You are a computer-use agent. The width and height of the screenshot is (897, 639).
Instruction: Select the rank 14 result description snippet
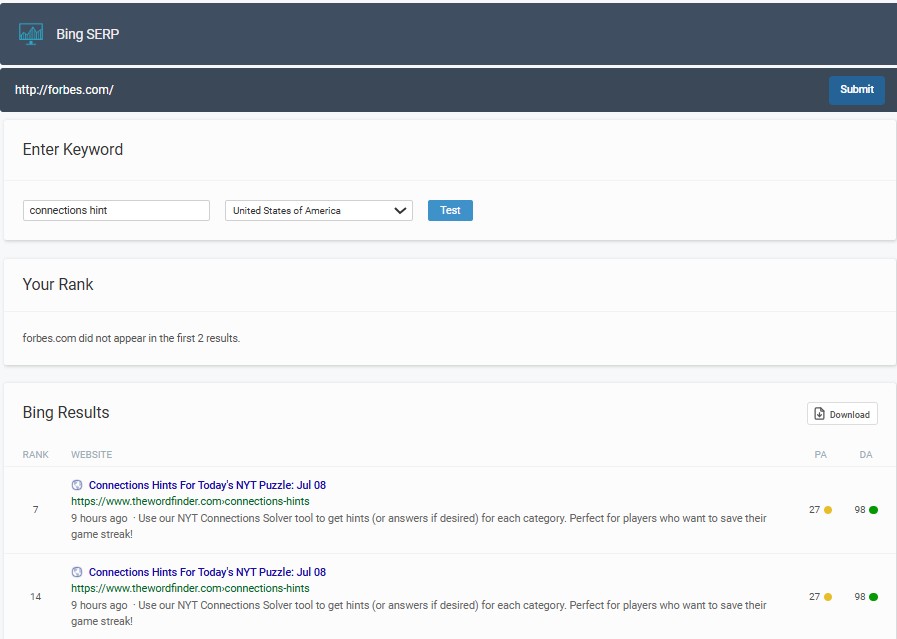(419, 613)
